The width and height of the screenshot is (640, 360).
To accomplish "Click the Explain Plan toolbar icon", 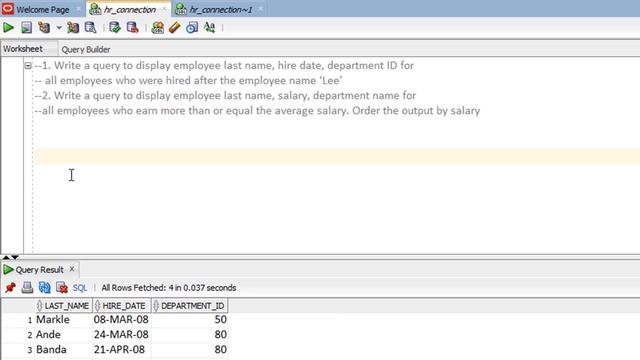I will click(44, 28).
